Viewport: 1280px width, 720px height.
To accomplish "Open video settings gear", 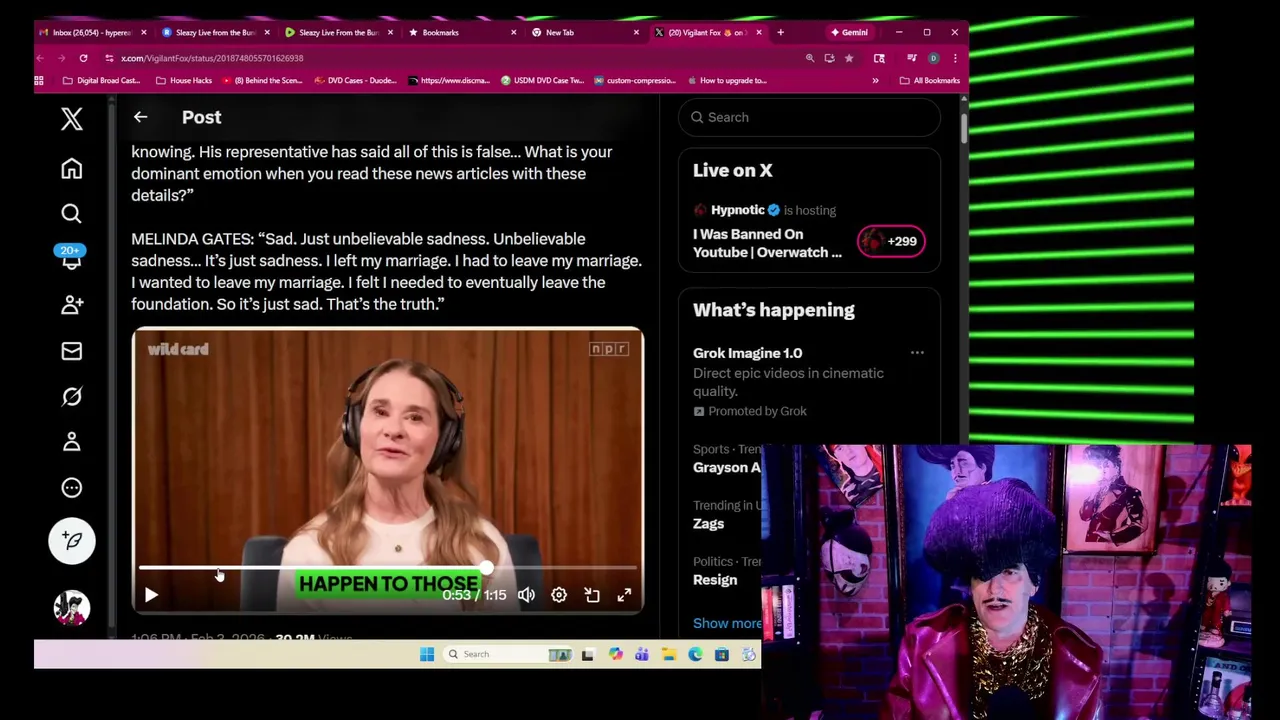I will tap(559, 595).
